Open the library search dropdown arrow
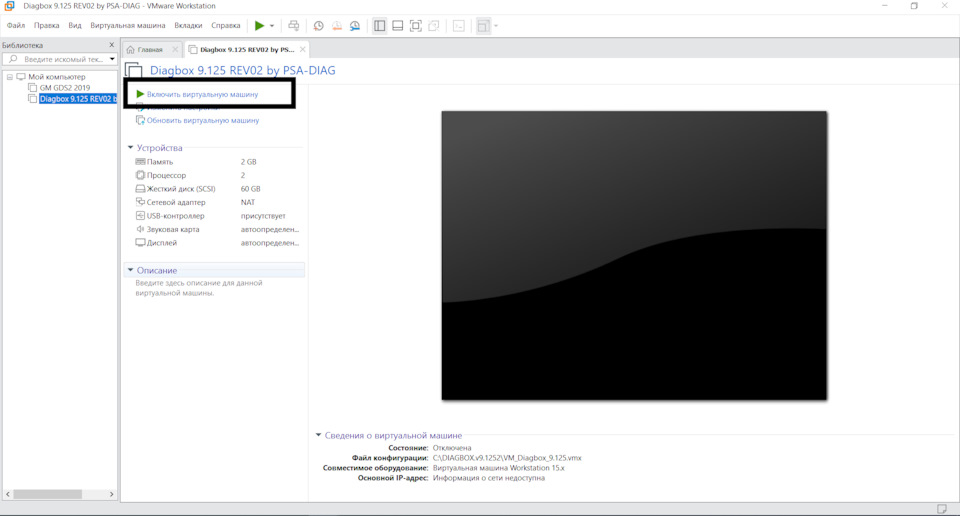Viewport: 960px width, 516px height. (112, 59)
